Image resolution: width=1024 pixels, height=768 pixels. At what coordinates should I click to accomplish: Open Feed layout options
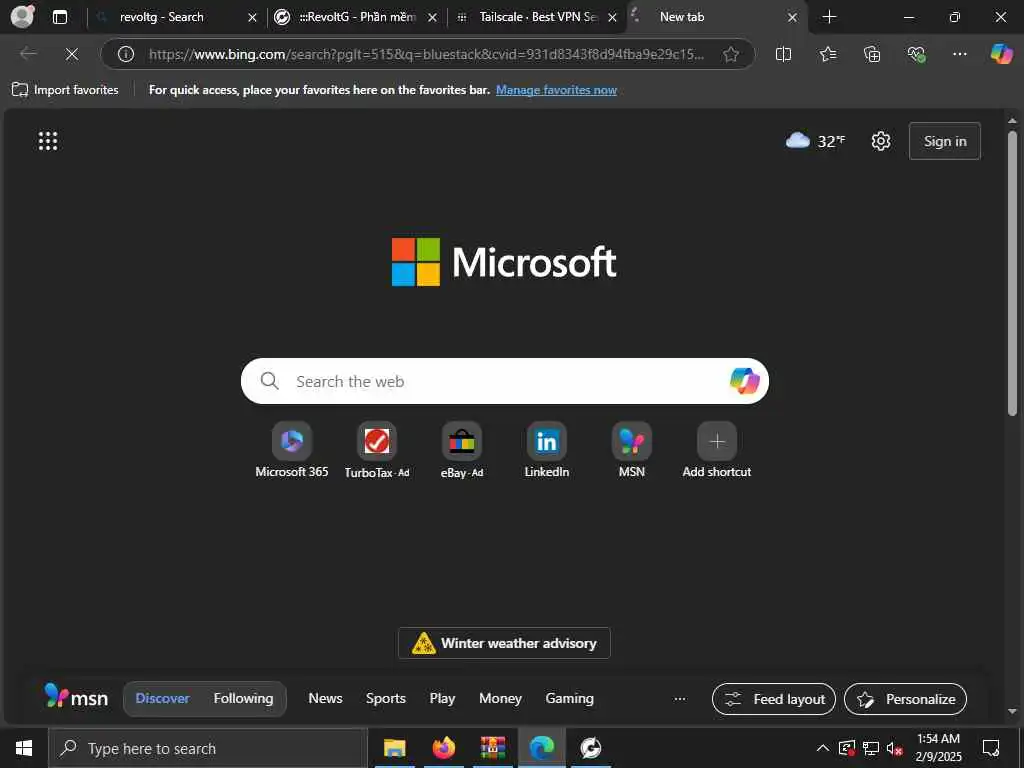[774, 699]
